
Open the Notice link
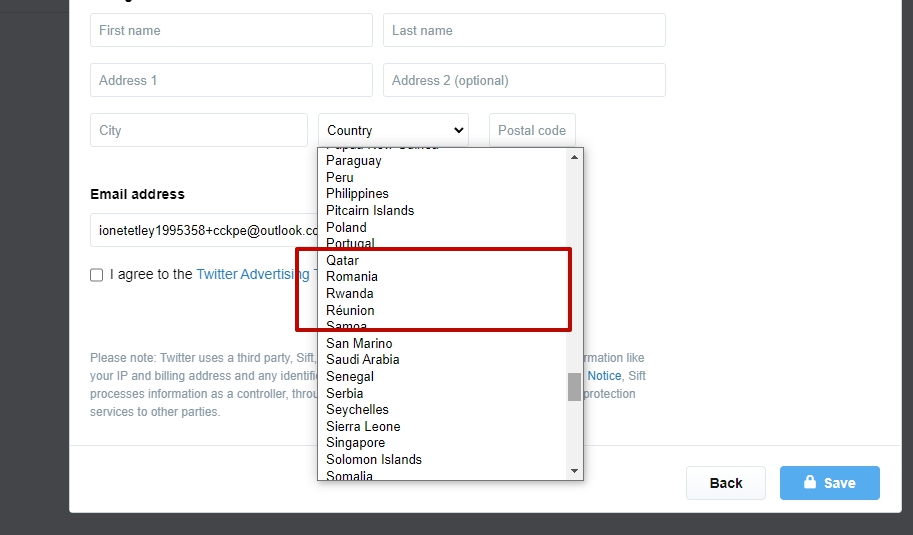[x=604, y=376]
